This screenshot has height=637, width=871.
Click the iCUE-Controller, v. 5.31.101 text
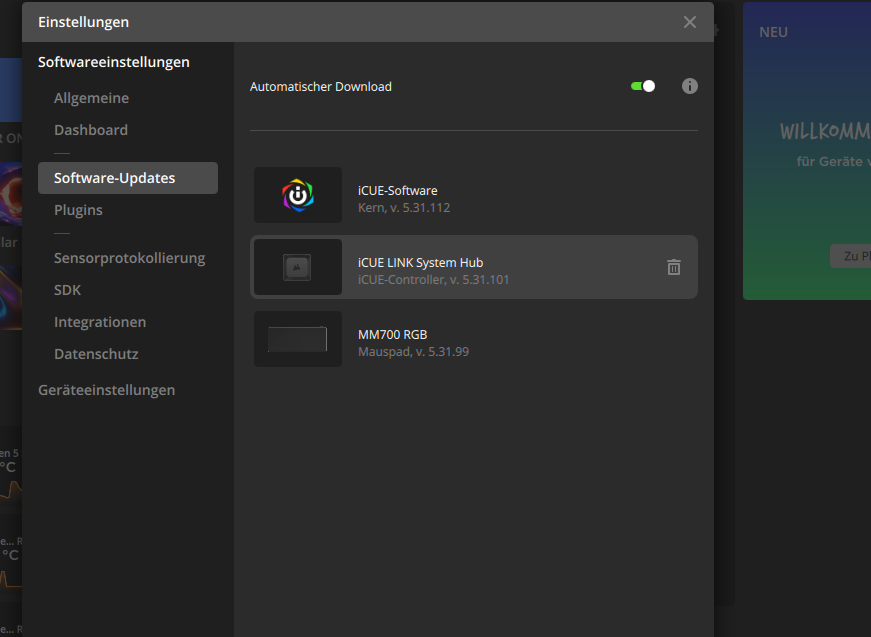tap(433, 279)
